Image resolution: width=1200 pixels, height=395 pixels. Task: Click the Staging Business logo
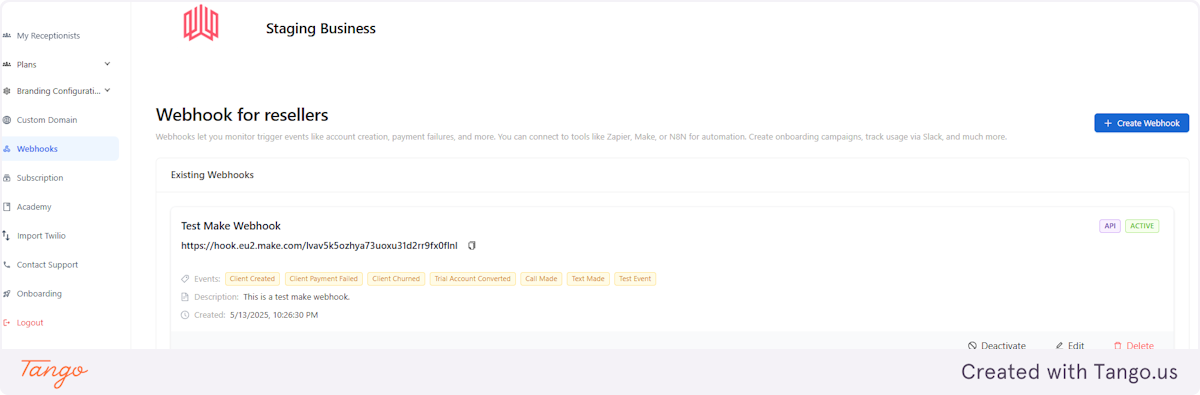pos(201,23)
